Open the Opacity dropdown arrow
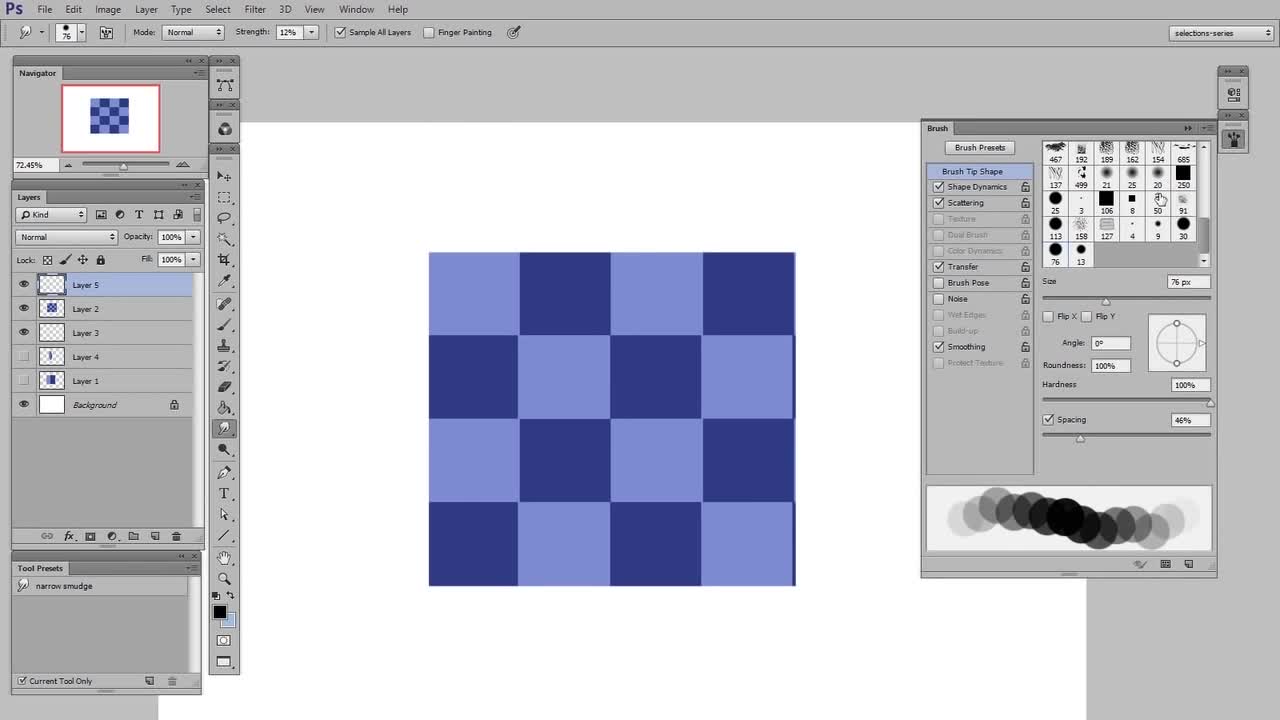Image resolution: width=1280 pixels, height=720 pixels. (193, 237)
